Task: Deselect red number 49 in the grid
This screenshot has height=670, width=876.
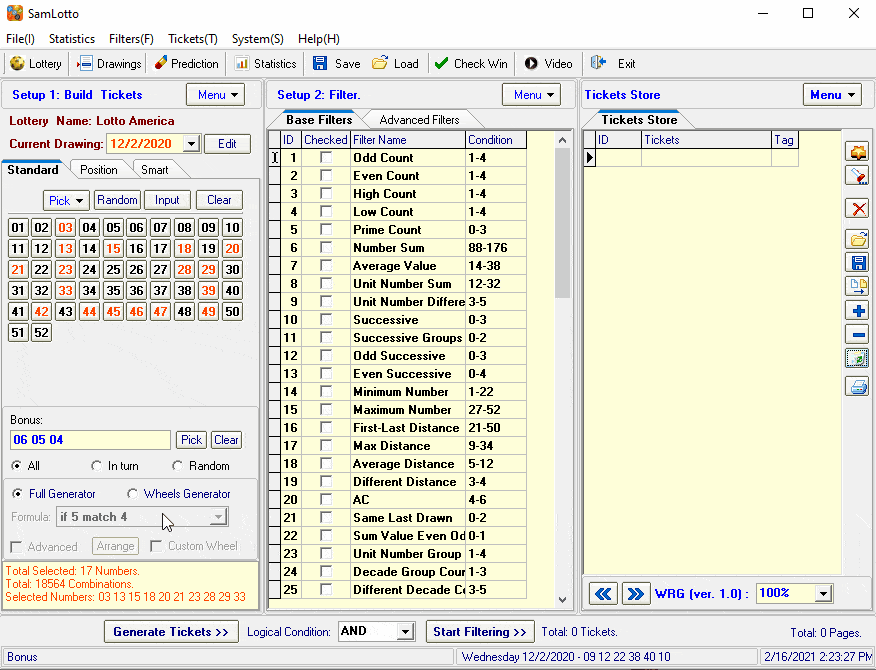Action: coord(208,311)
